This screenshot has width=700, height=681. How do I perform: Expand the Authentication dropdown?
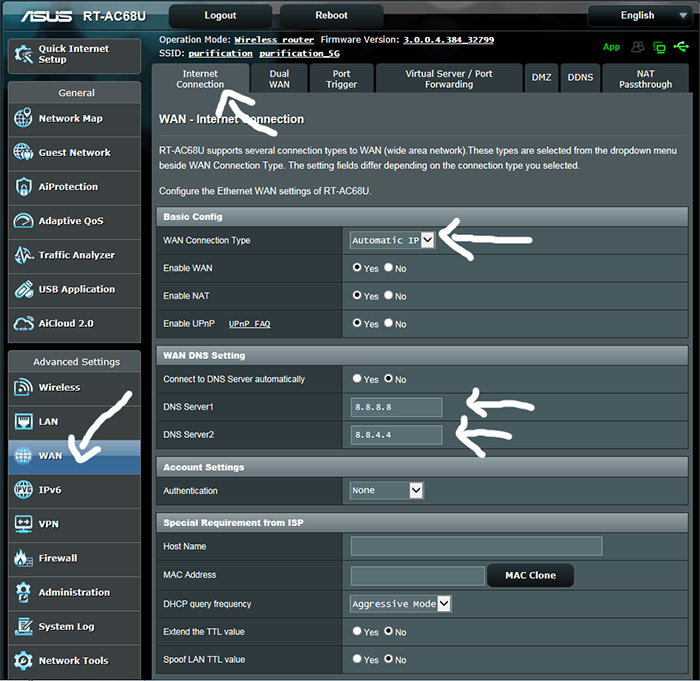coord(387,491)
